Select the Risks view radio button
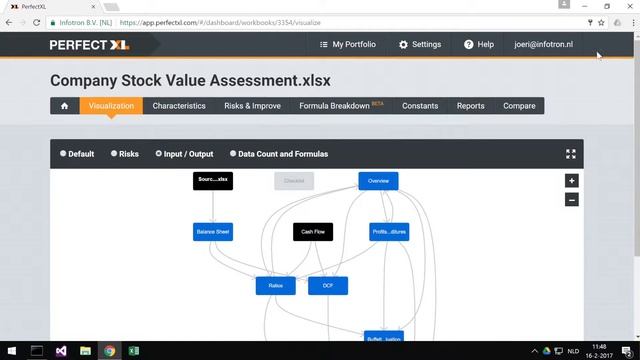Image resolution: width=640 pixels, height=360 pixels. [114, 153]
